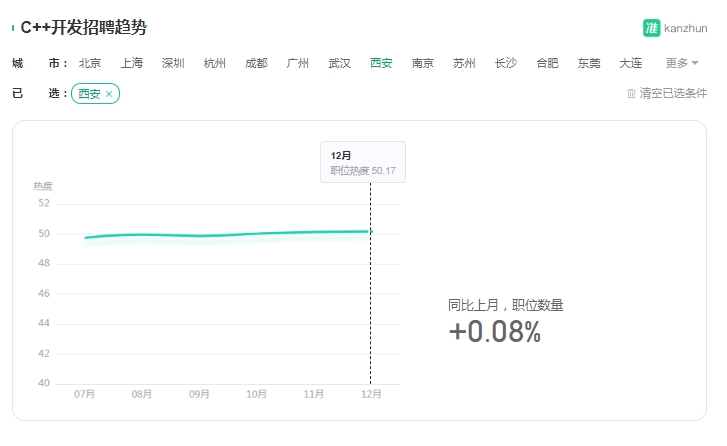This screenshot has width=727, height=446.
Task: Pick 苏州 in the city row
Action: 464,63
